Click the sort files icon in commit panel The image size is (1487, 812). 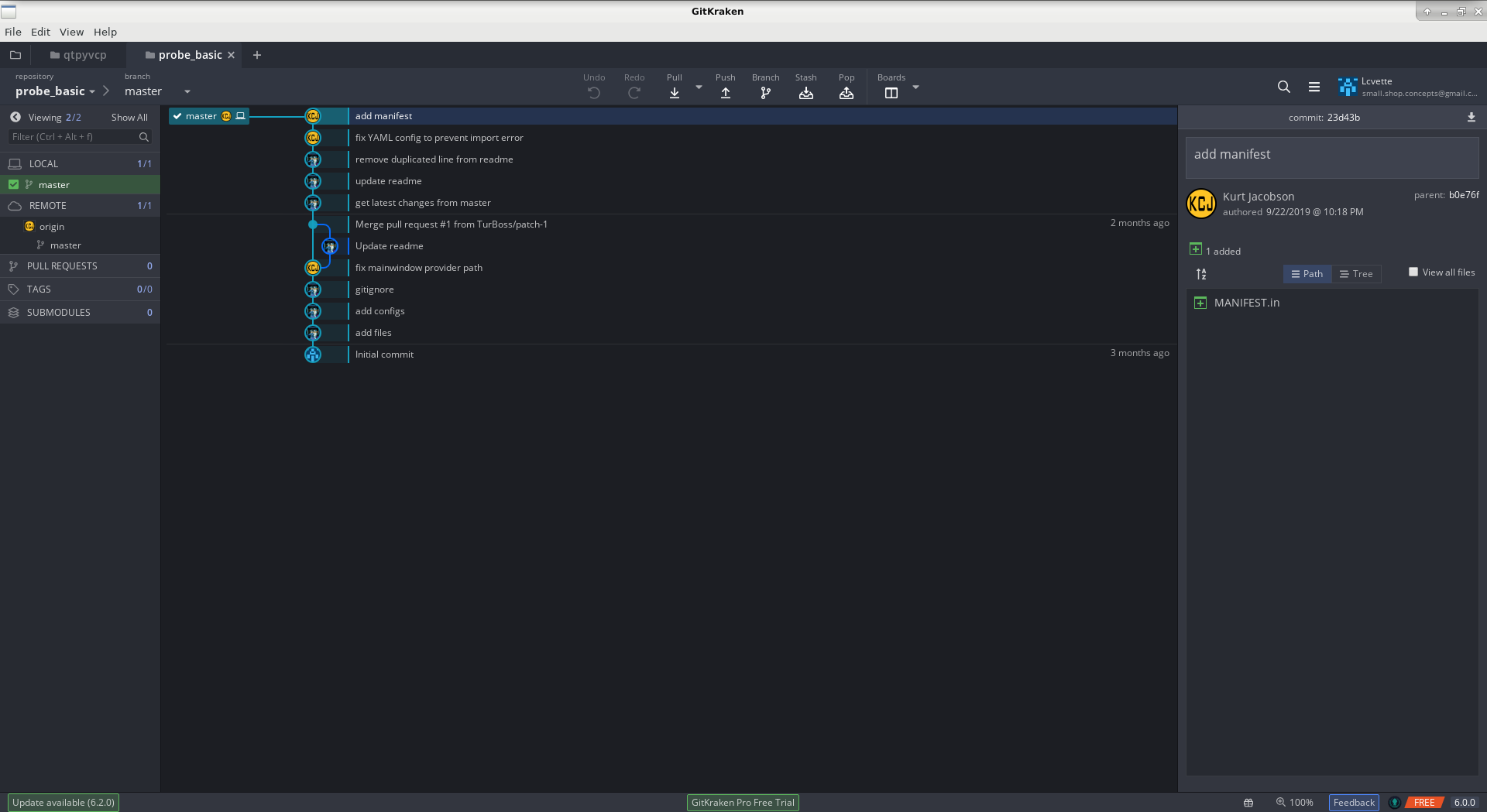(1200, 274)
